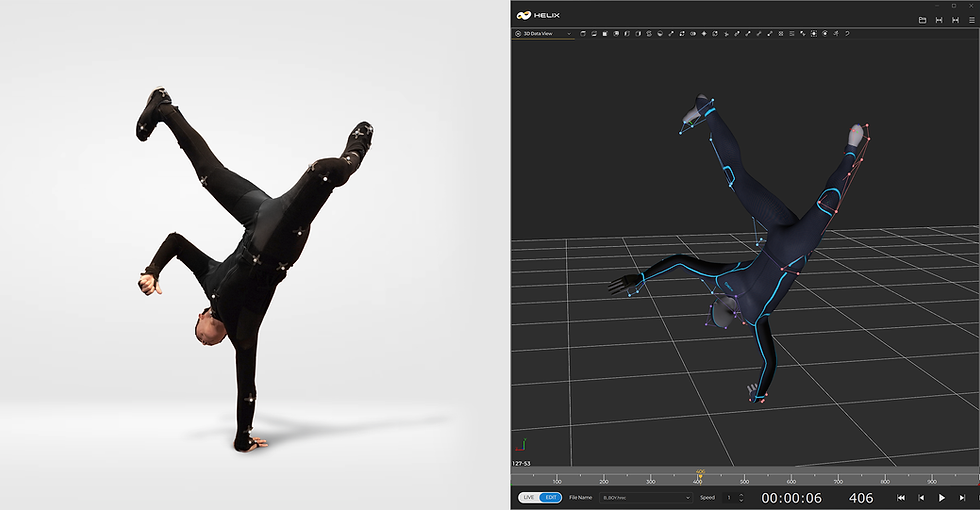
Task: Increase playback Speed with up arrow
Action: (741, 495)
